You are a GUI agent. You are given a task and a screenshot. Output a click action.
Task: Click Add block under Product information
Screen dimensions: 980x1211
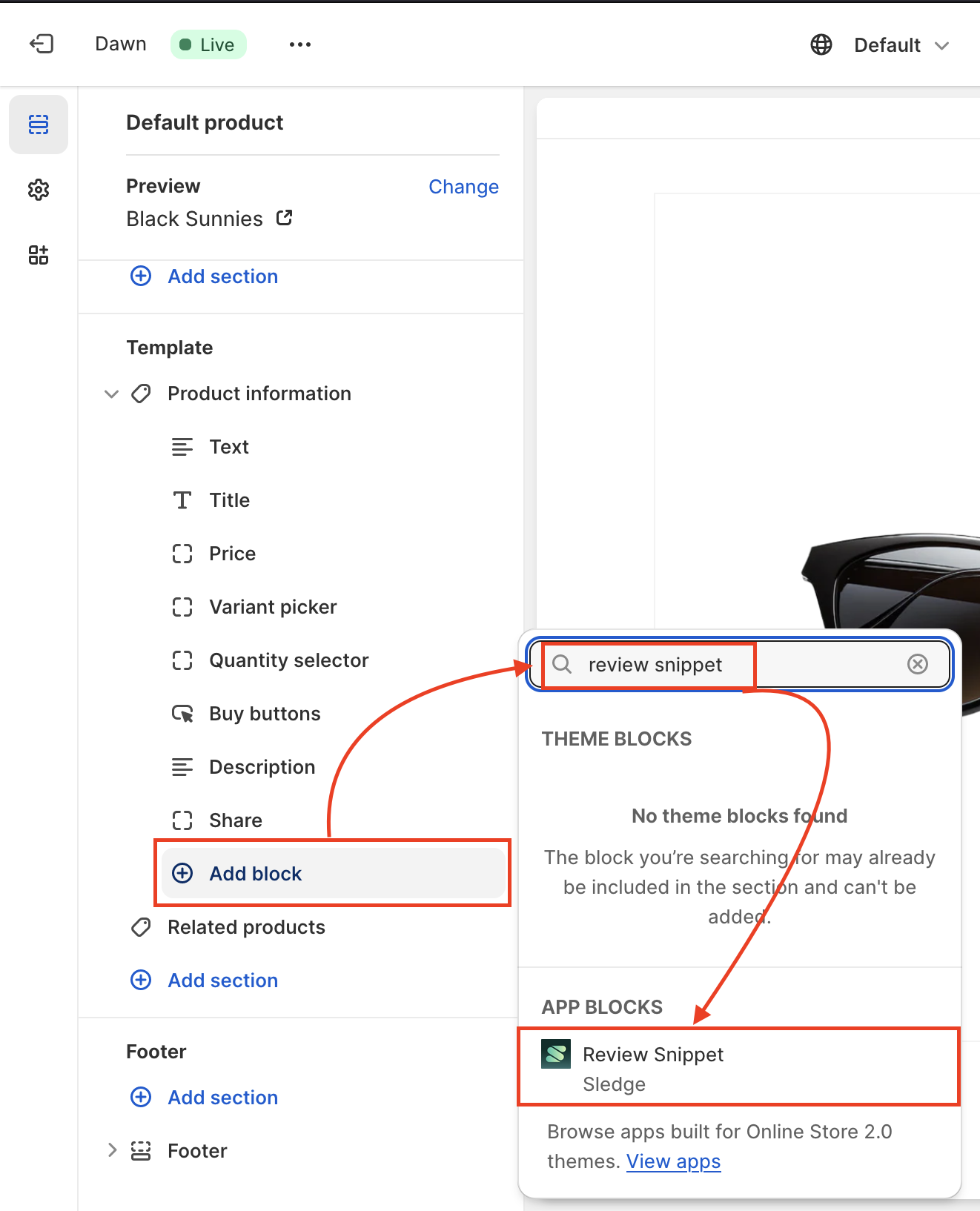(255, 874)
